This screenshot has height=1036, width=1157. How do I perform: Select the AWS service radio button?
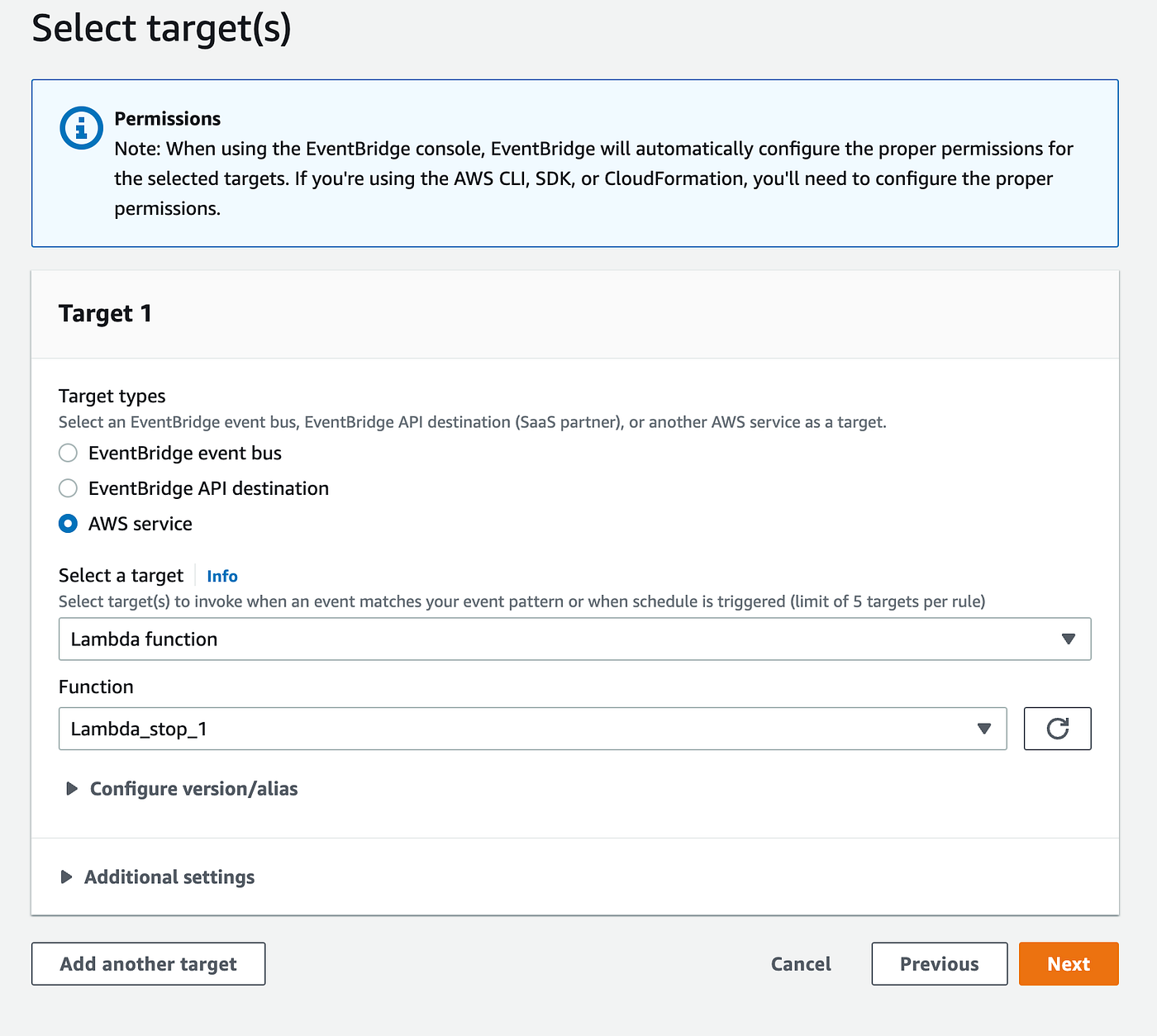tap(69, 524)
